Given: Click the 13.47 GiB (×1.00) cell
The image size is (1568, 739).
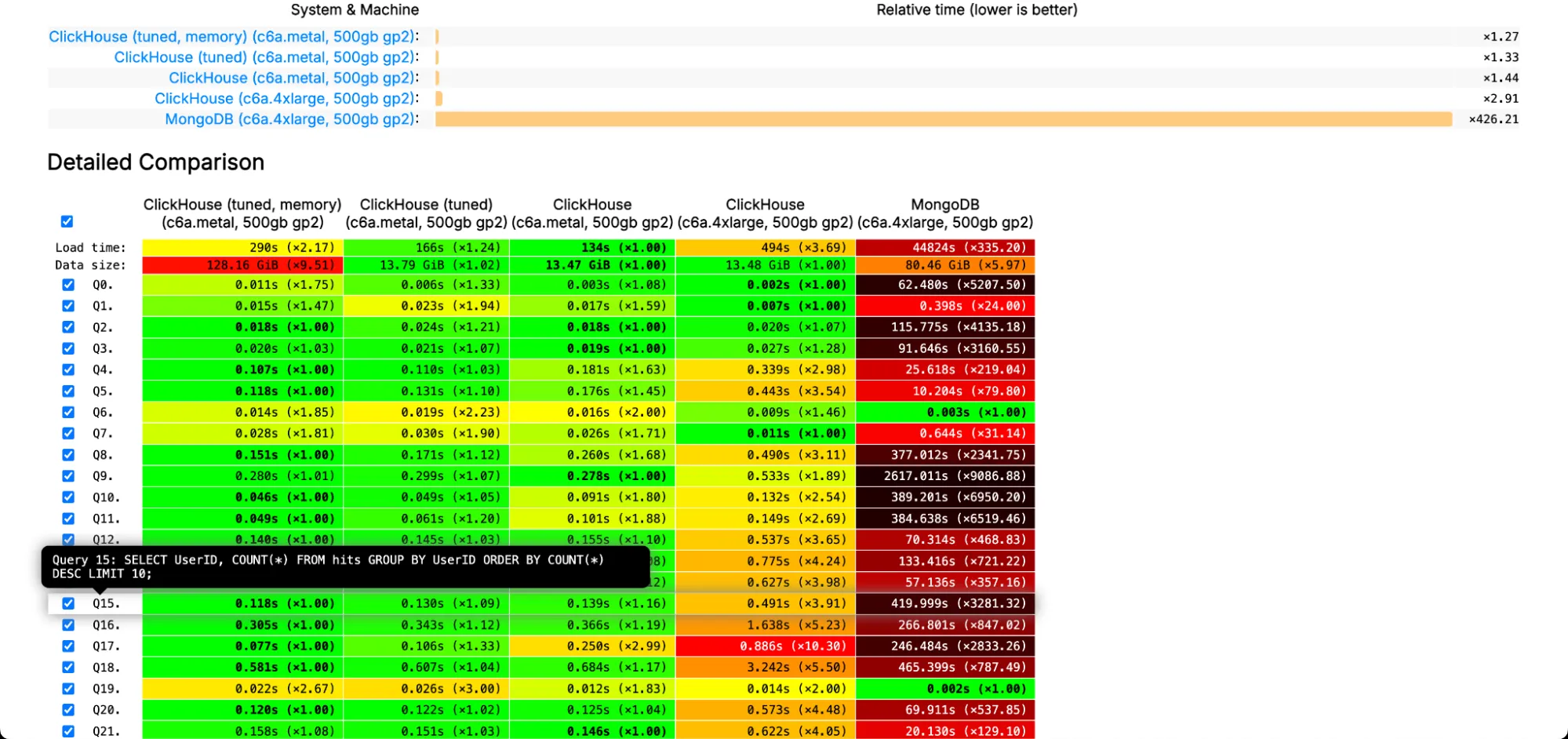Looking at the screenshot, I should click(592, 265).
